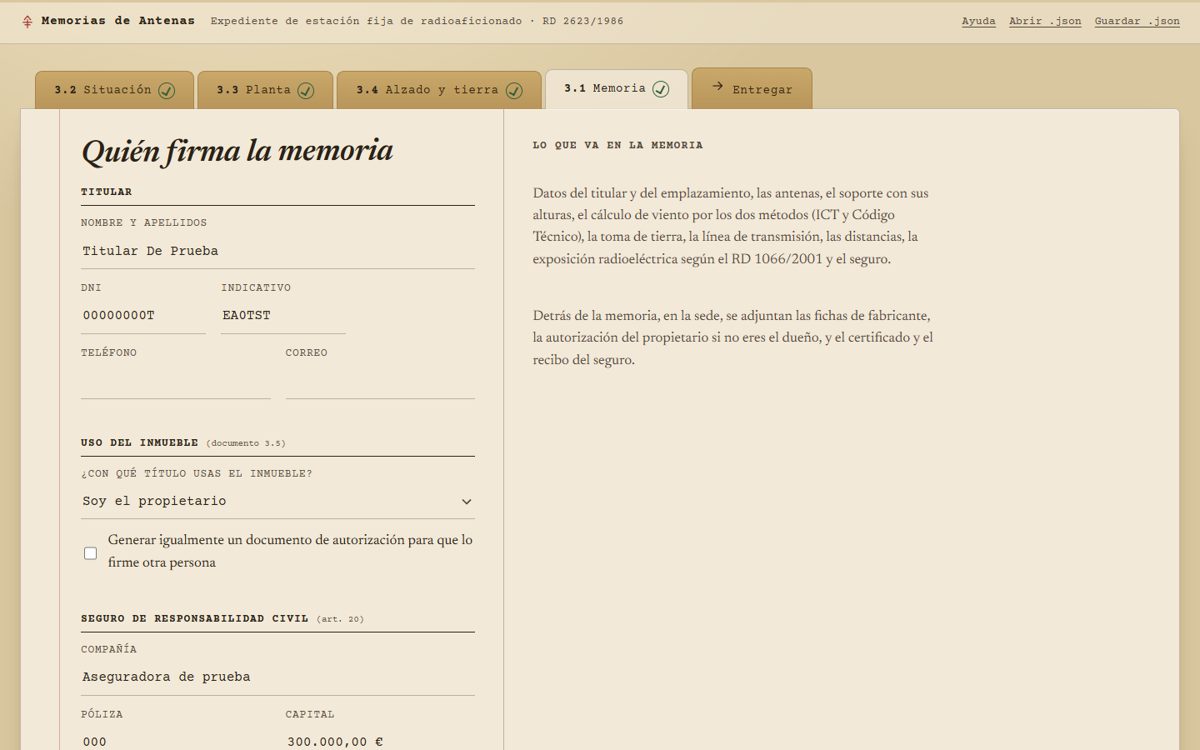Click the heading 'Quién firma la memoria'

237,151
